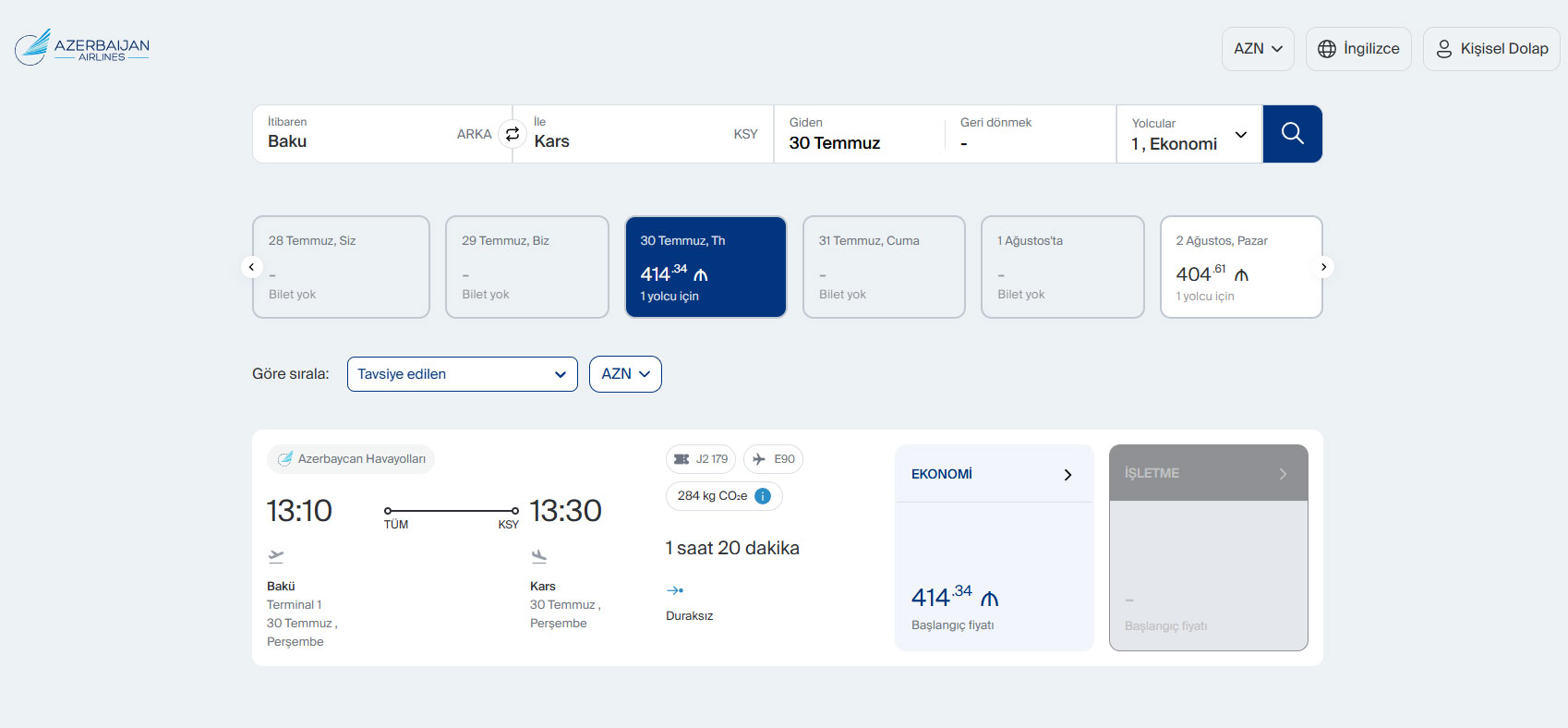Click the J2 179 flight number badge
This screenshot has width=1568, height=728.
click(701, 459)
